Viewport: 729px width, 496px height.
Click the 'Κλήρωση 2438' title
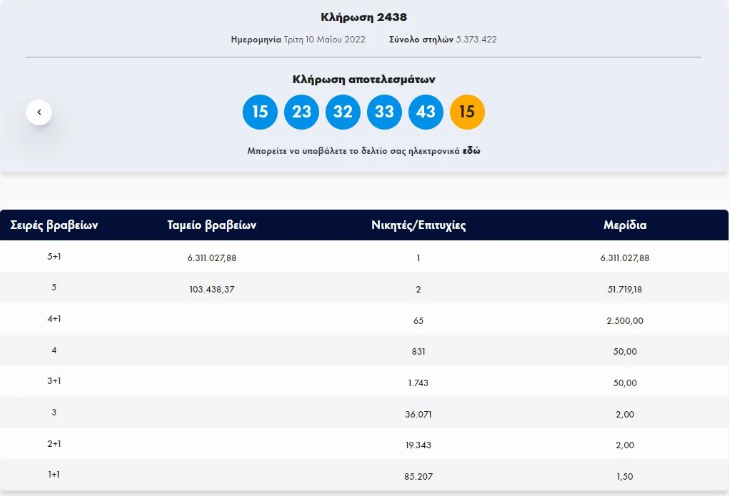pos(364,17)
